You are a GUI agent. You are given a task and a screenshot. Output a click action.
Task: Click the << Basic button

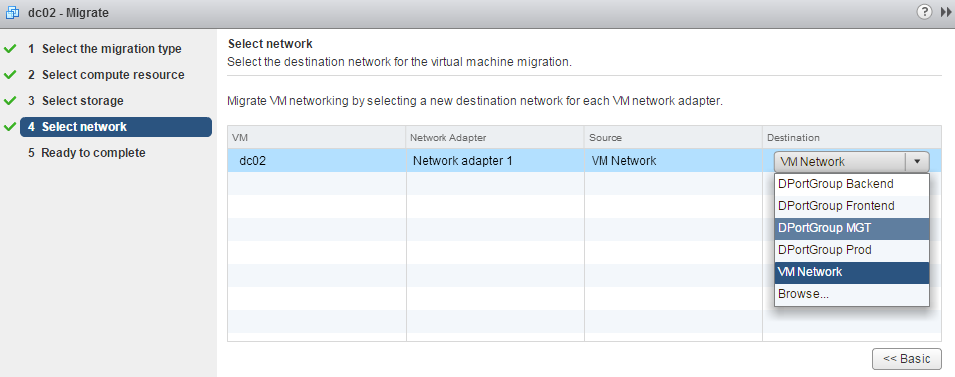906,359
